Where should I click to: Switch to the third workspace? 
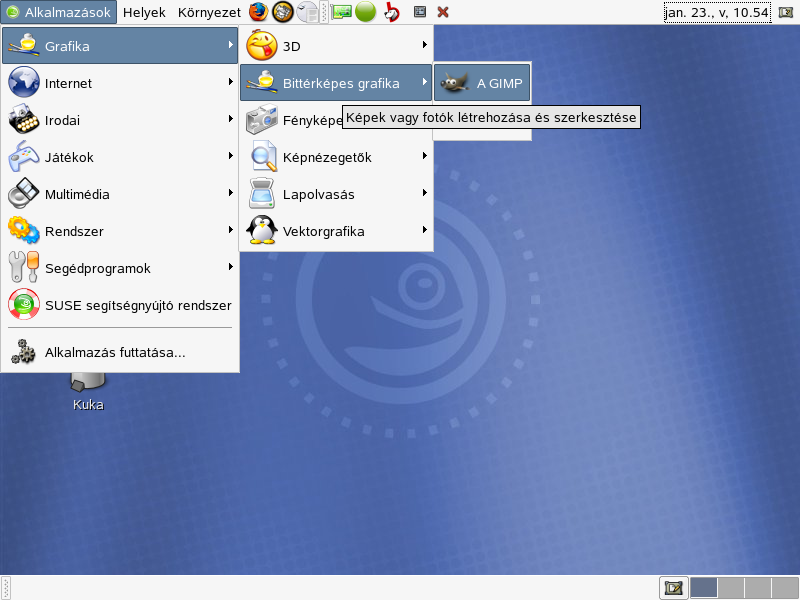(x=758, y=588)
